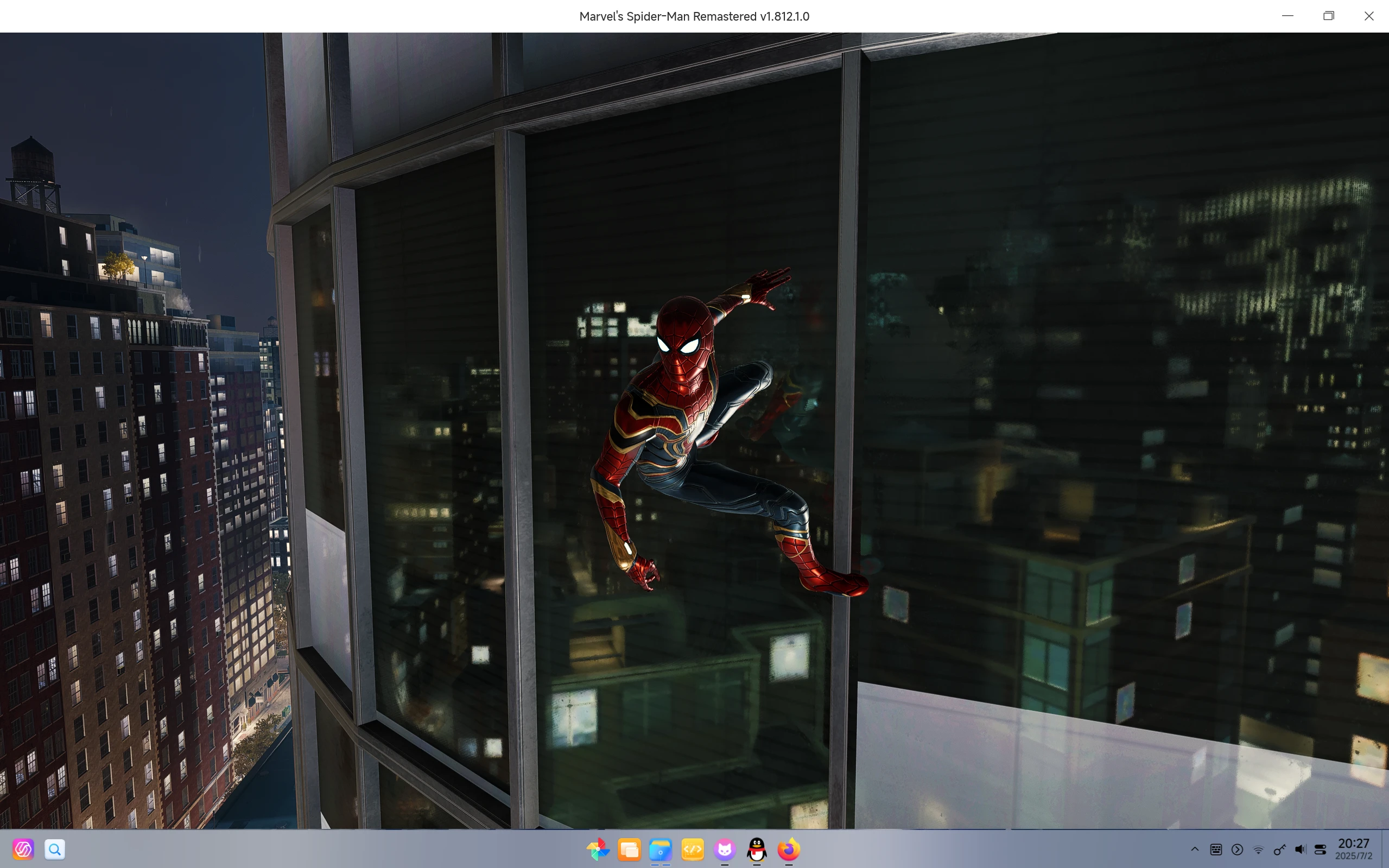Click the circled arrow tray icon
Image resolution: width=1389 pixels, height=868 pixels.
coord(1238,849)
